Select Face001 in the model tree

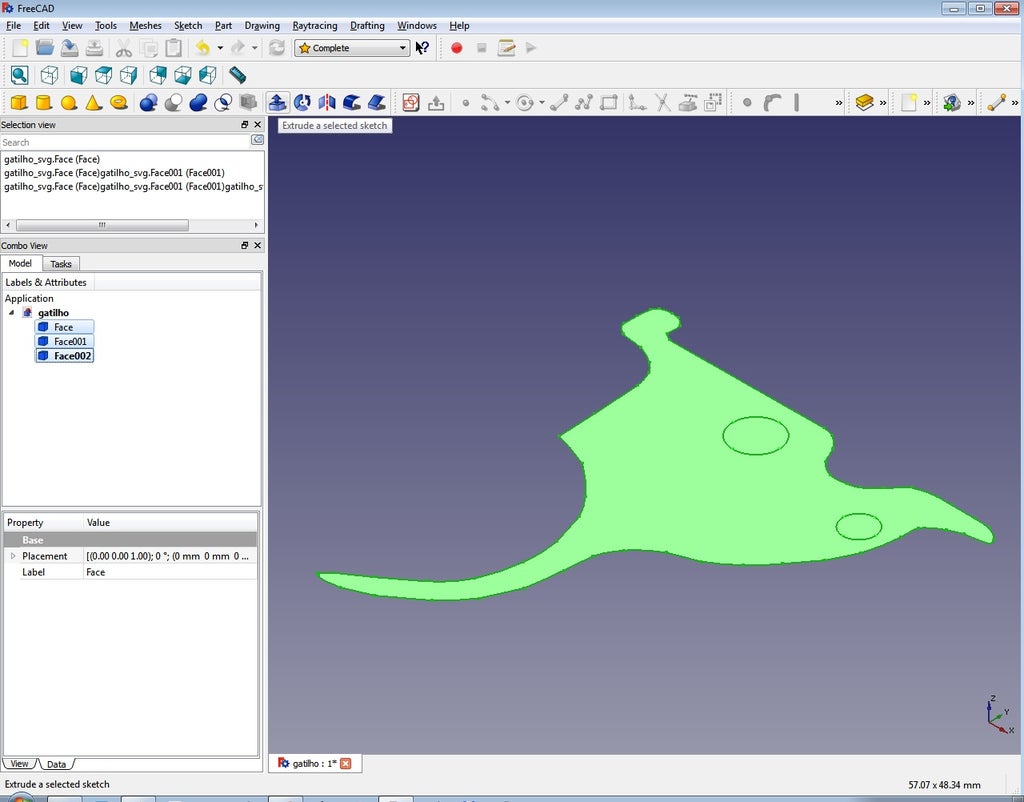(x=70, y=341)
